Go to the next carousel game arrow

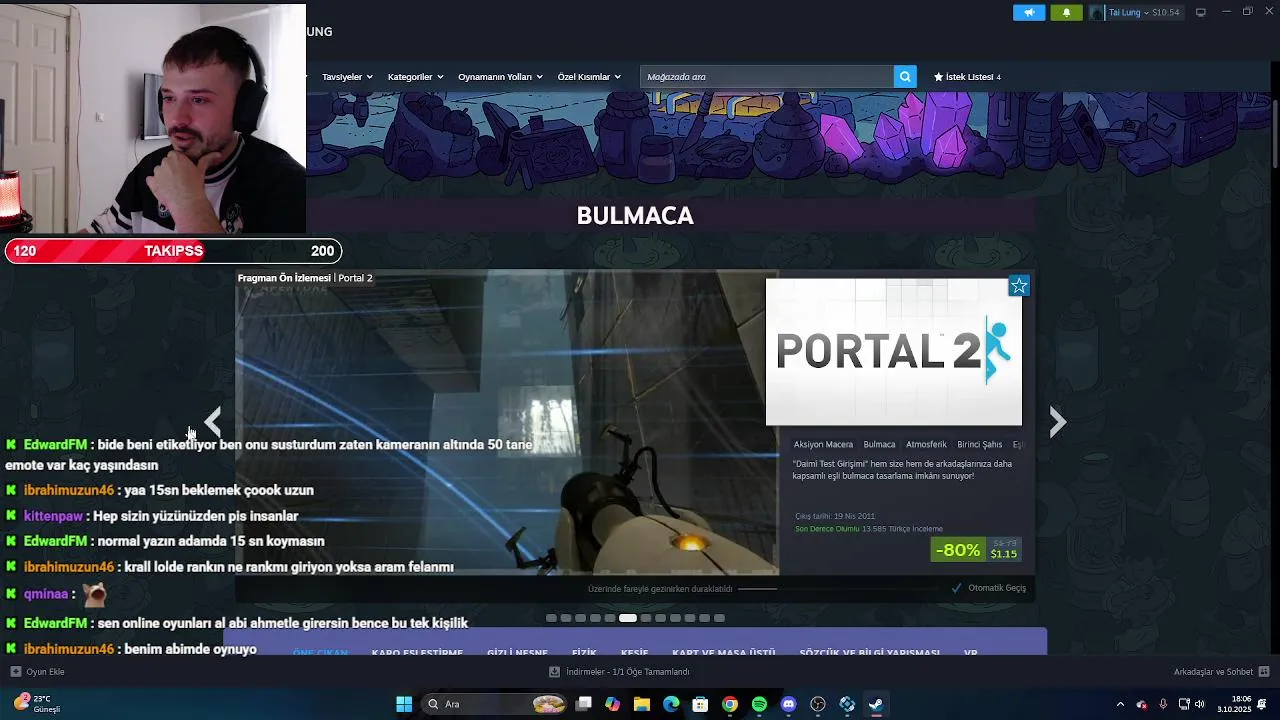[1058, 422]
